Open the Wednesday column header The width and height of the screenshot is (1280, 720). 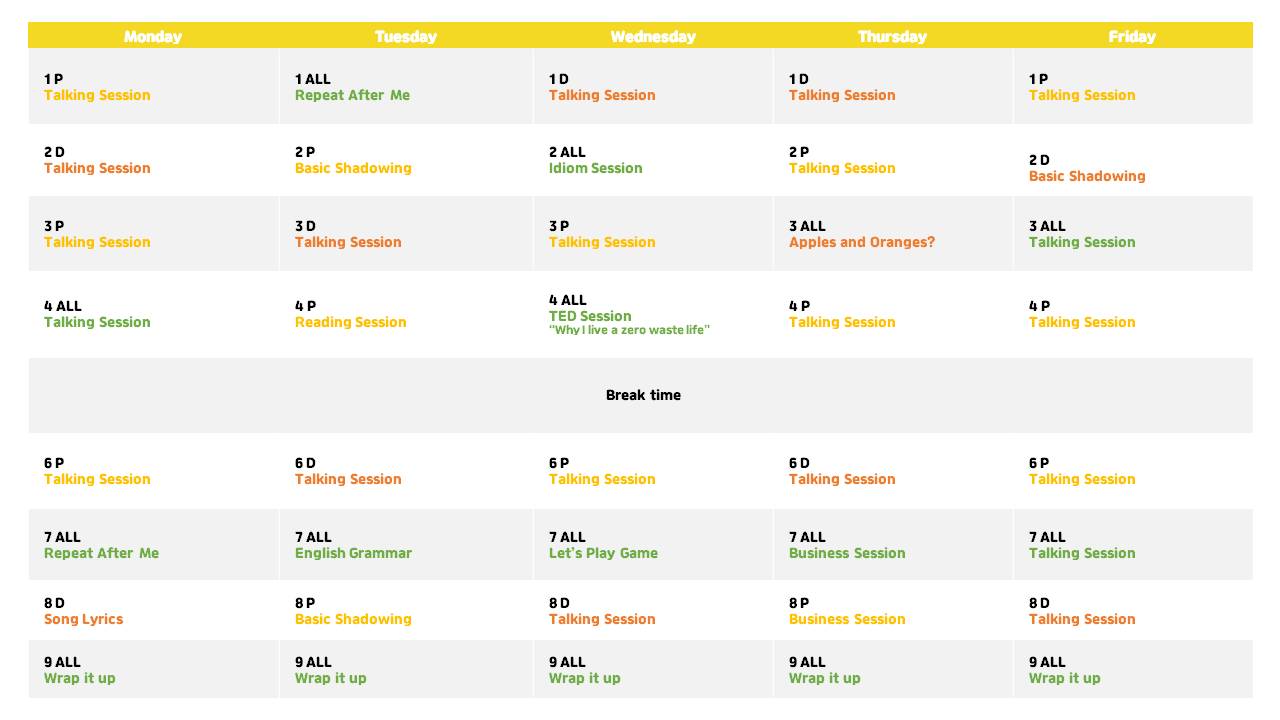(x=653, y=36)
